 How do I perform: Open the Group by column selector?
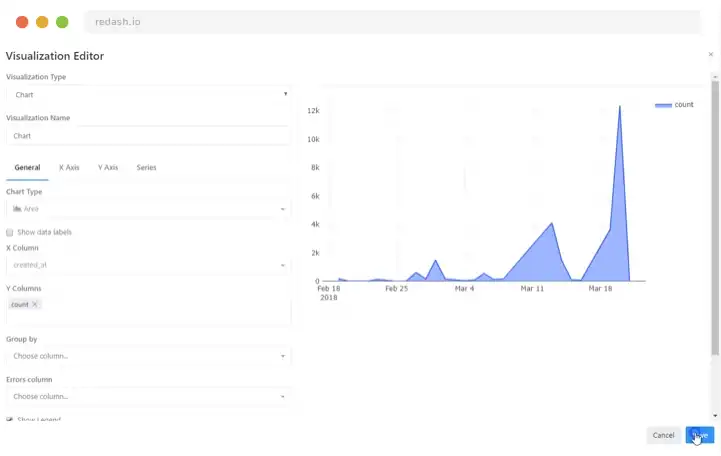pos(148,356)
